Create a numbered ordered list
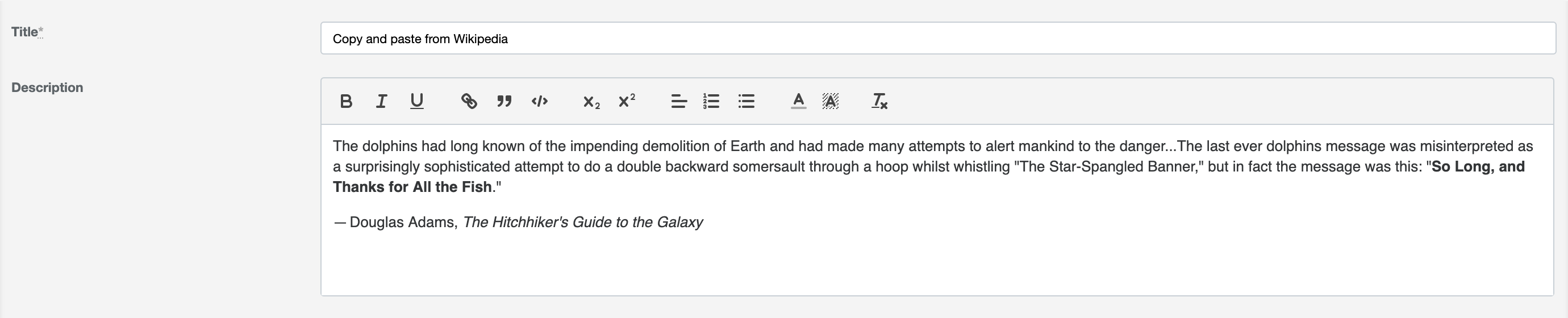Image resolution: width=1568 pixels, height=318 pixels. [711, 101]
